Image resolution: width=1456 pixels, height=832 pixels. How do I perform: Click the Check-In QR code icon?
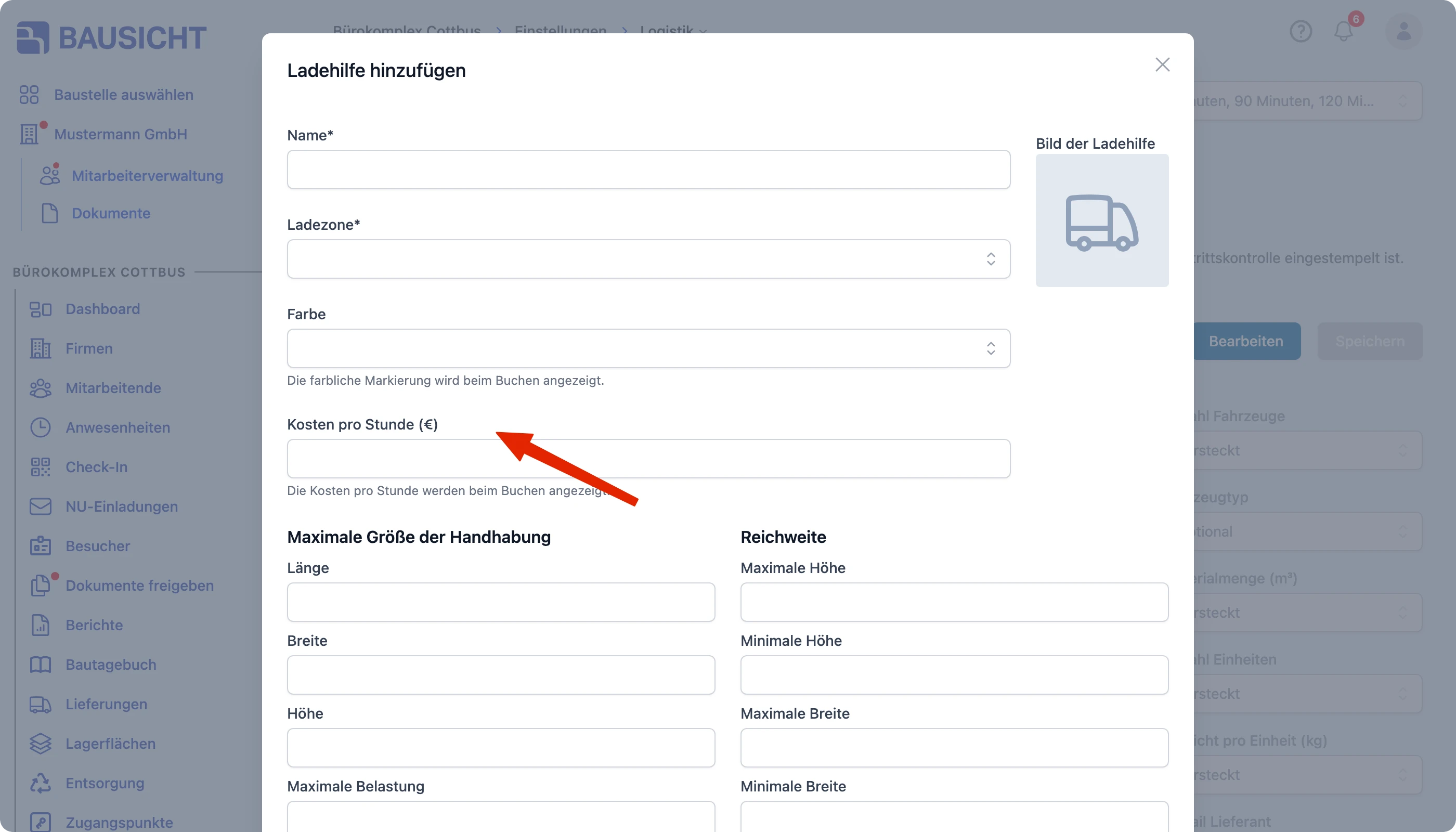pos(41,467)
